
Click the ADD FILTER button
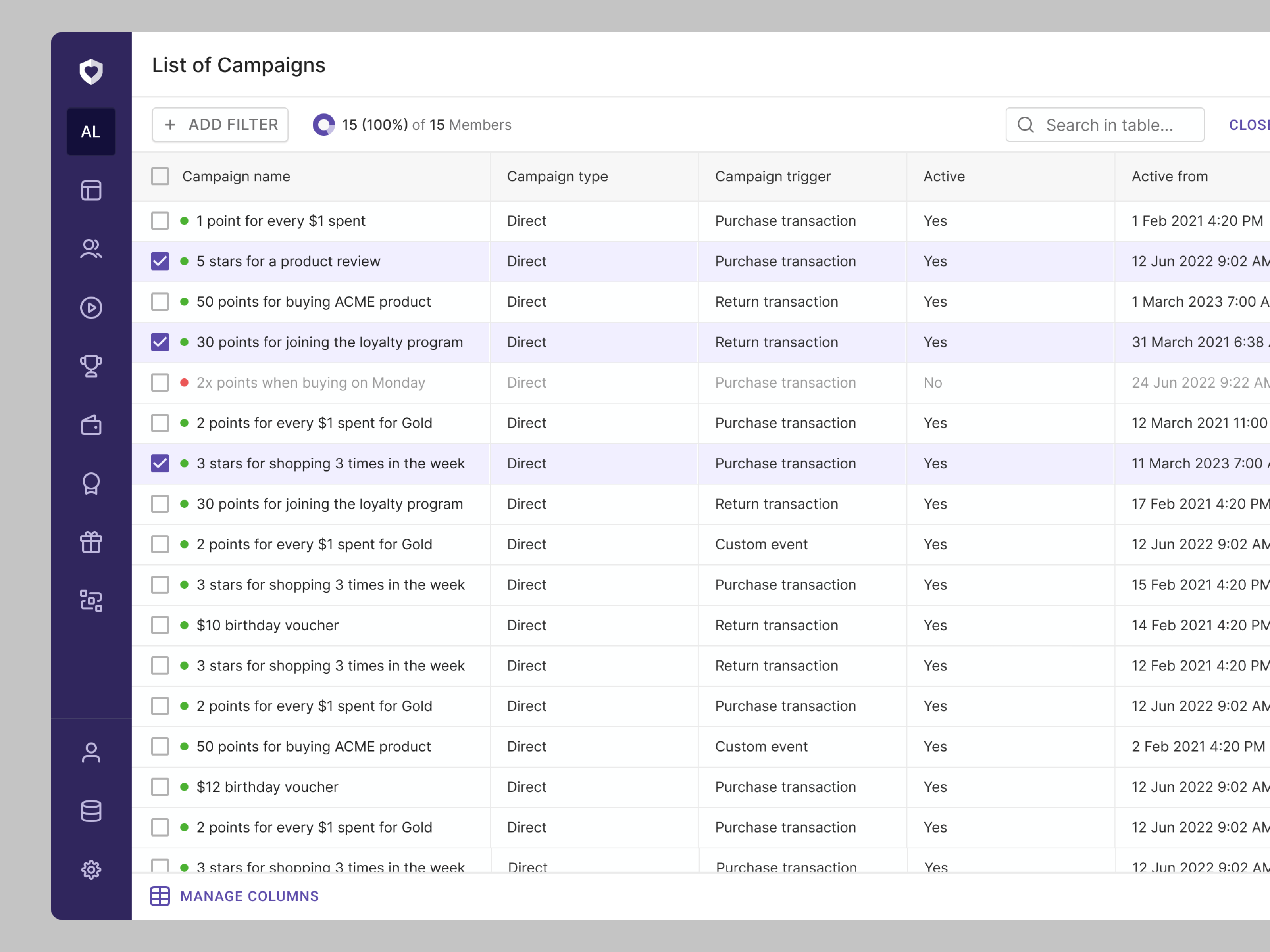pyautogui.click(x=220, y=125)
